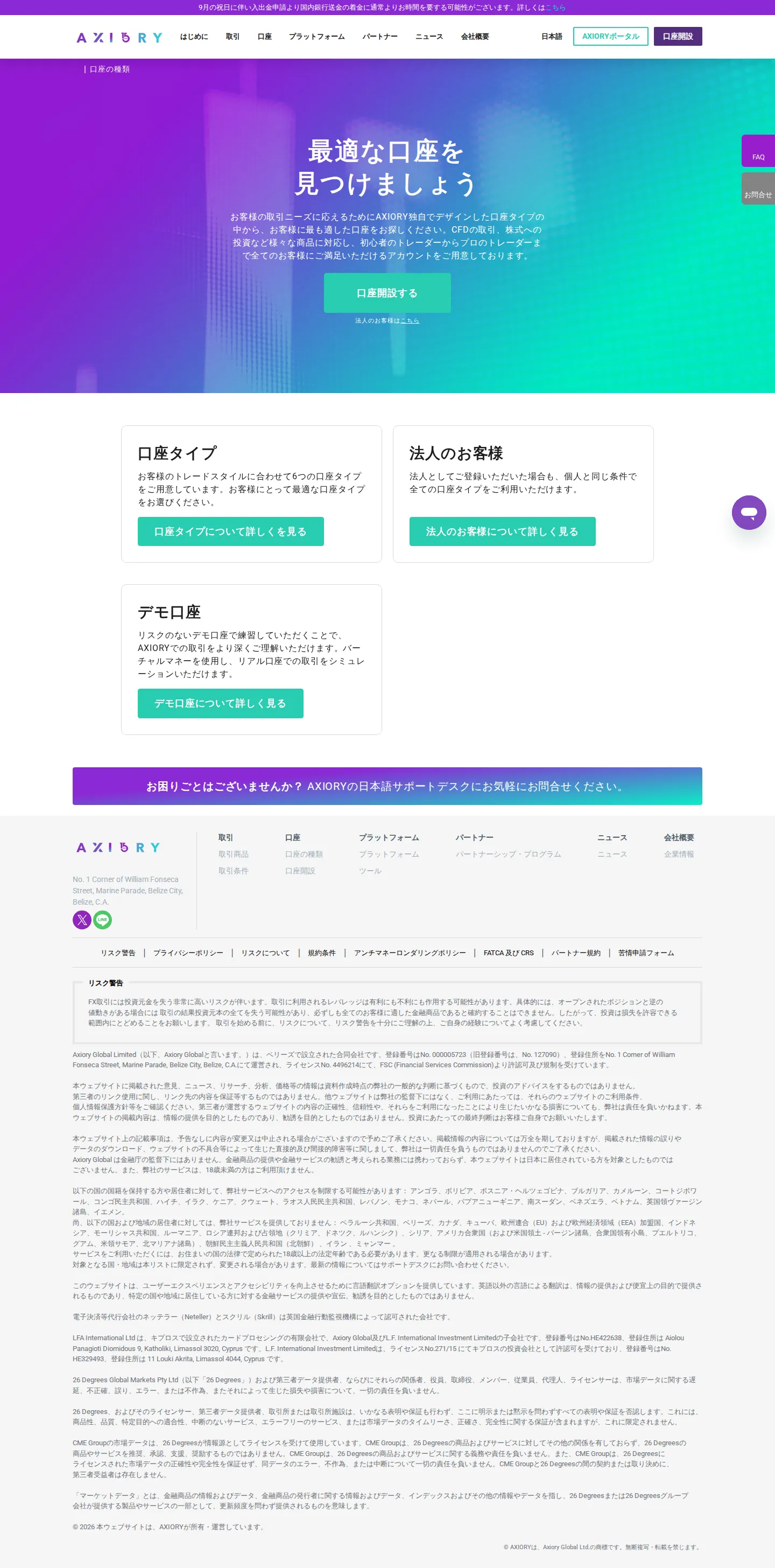
Task: Click the Japanese support desk banner
Action: tap(387, 786)
